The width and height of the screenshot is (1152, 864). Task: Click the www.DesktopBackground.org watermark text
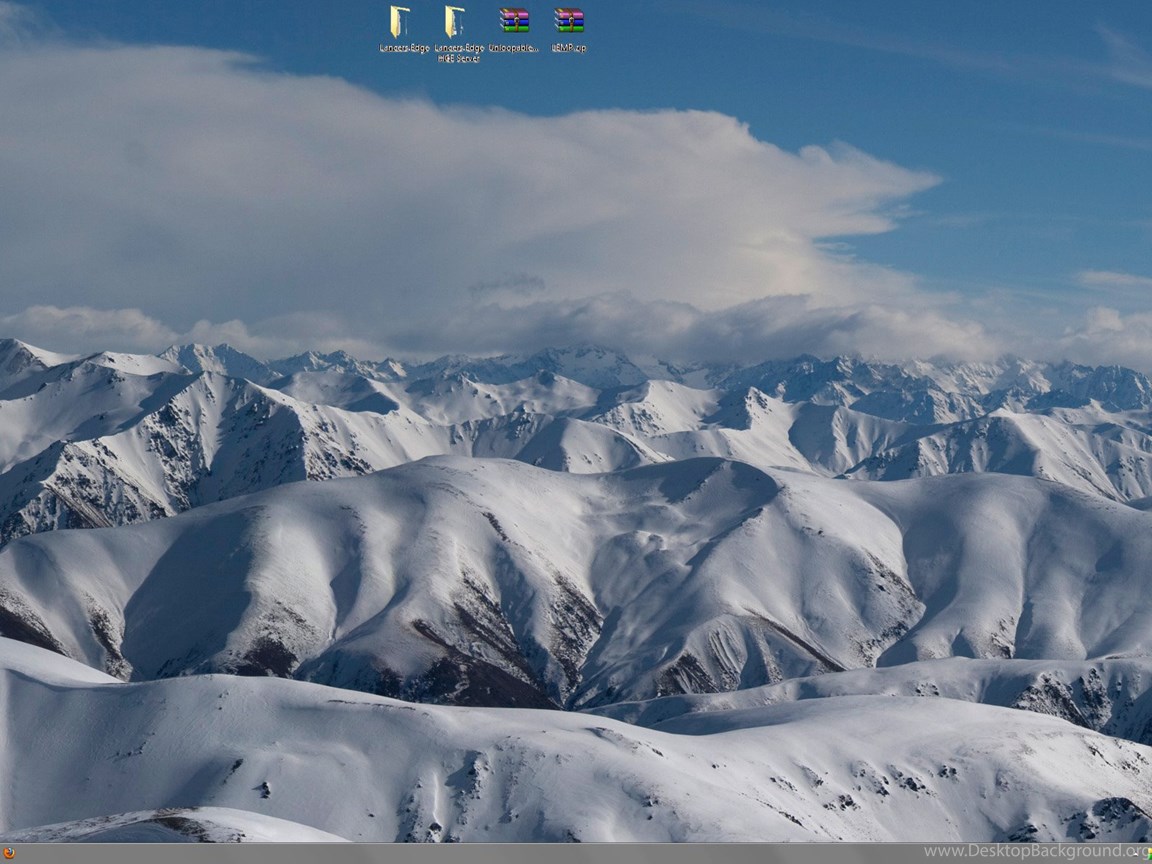tap(1029, 852)
